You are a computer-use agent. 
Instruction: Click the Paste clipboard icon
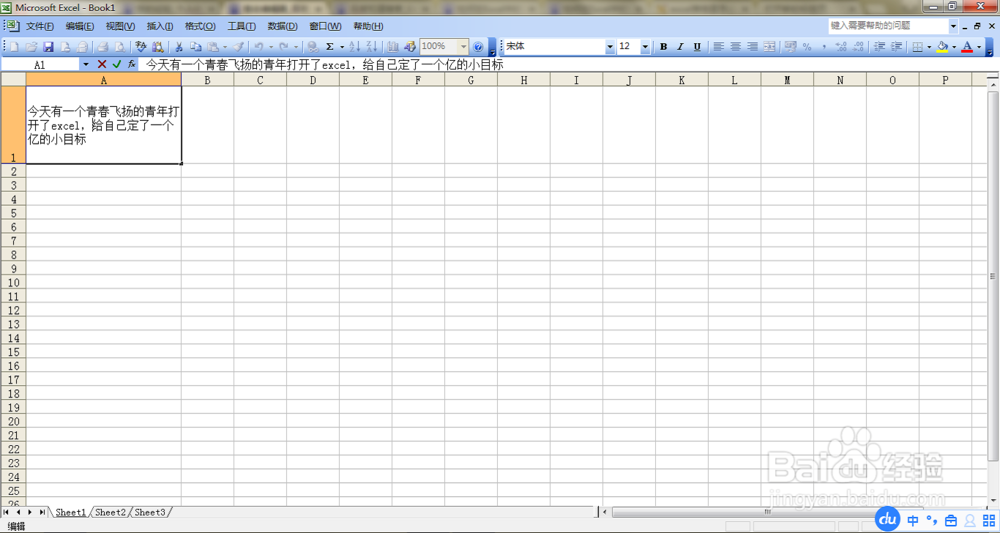[212, 47]
